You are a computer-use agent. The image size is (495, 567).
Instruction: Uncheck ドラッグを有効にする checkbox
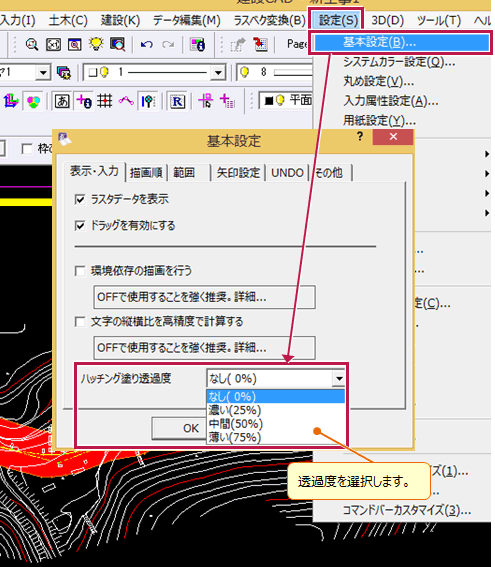[80, 226]
